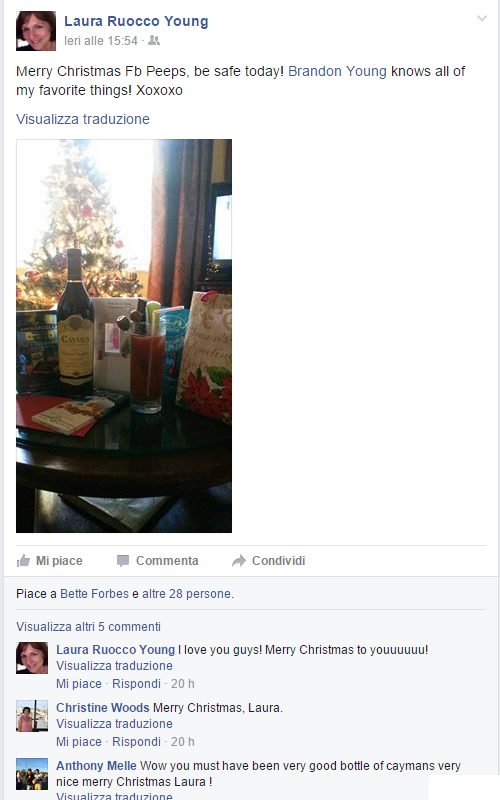Viewport: 500px width, 800px height.
Task: Click Visualizza traduzione under the post text
Action: (83, 119)
